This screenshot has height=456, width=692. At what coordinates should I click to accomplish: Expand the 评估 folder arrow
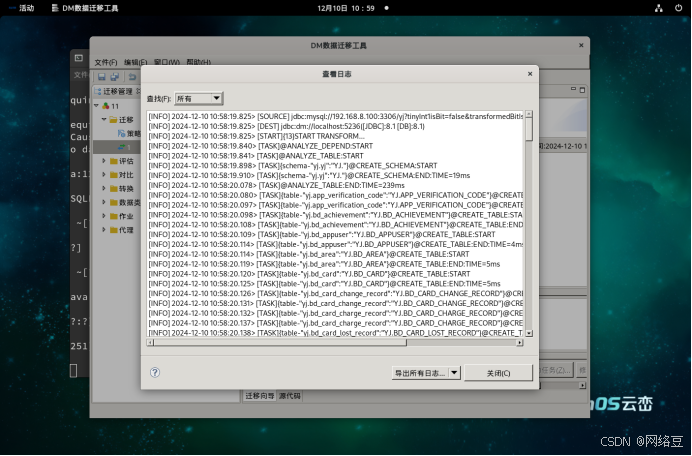pyautogui.click(x=104, y=161)
